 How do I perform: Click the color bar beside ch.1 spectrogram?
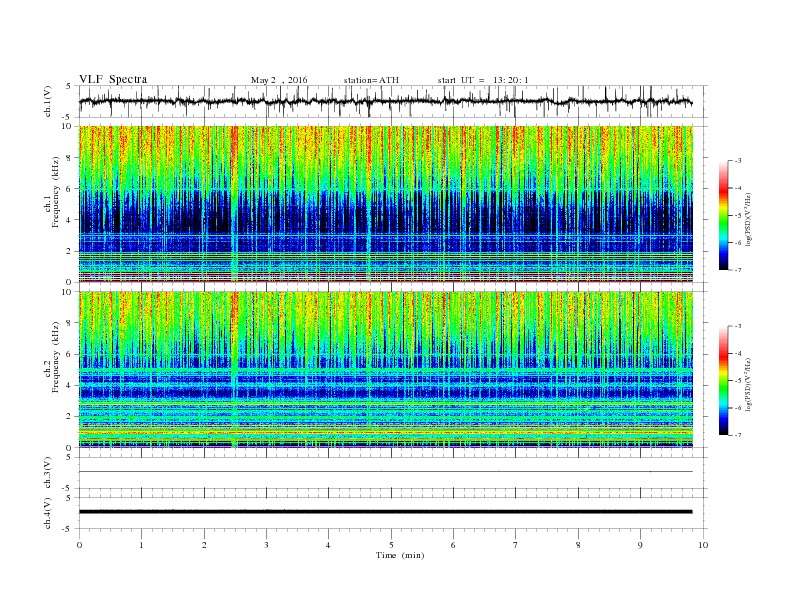point(724,215)
